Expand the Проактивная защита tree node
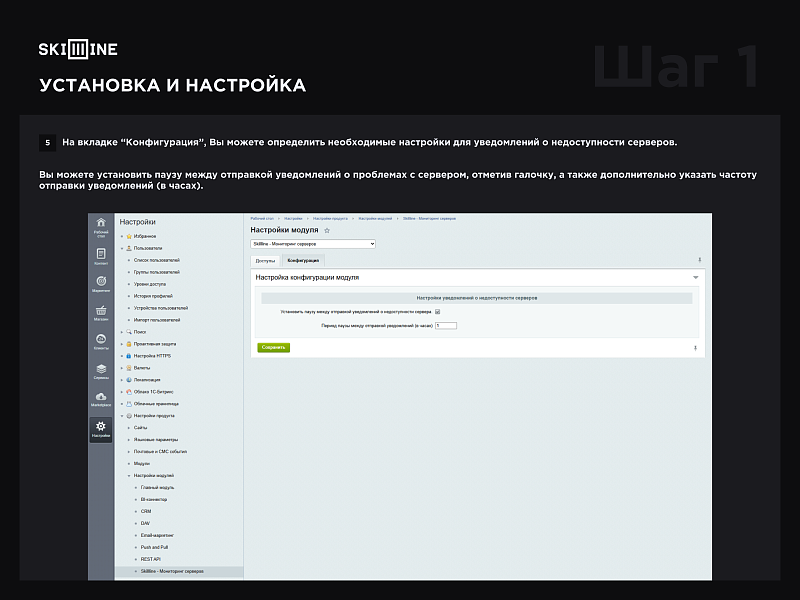This screenshot has width=800, height=600. click(122, 343)
